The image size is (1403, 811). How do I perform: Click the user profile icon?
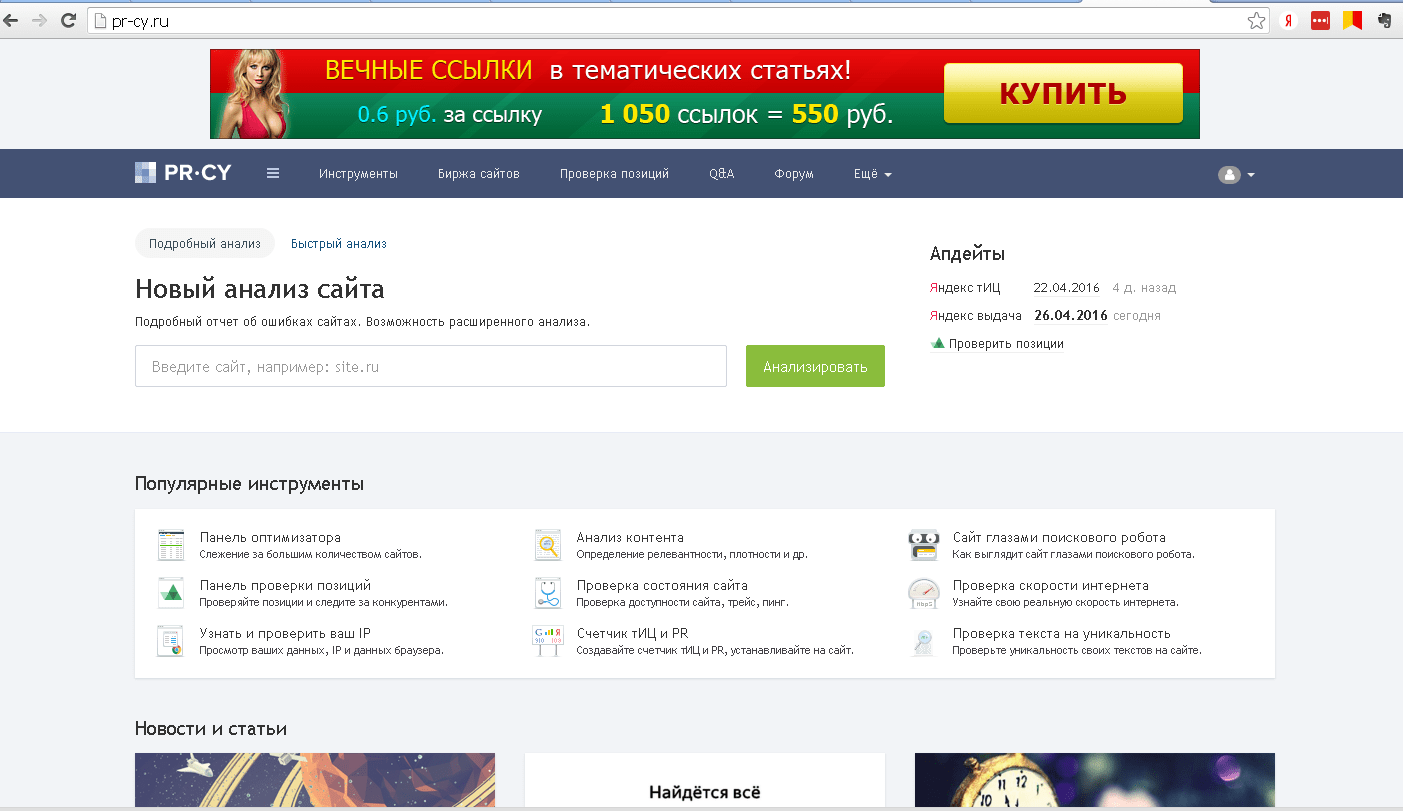click(x=1228, y=174)
